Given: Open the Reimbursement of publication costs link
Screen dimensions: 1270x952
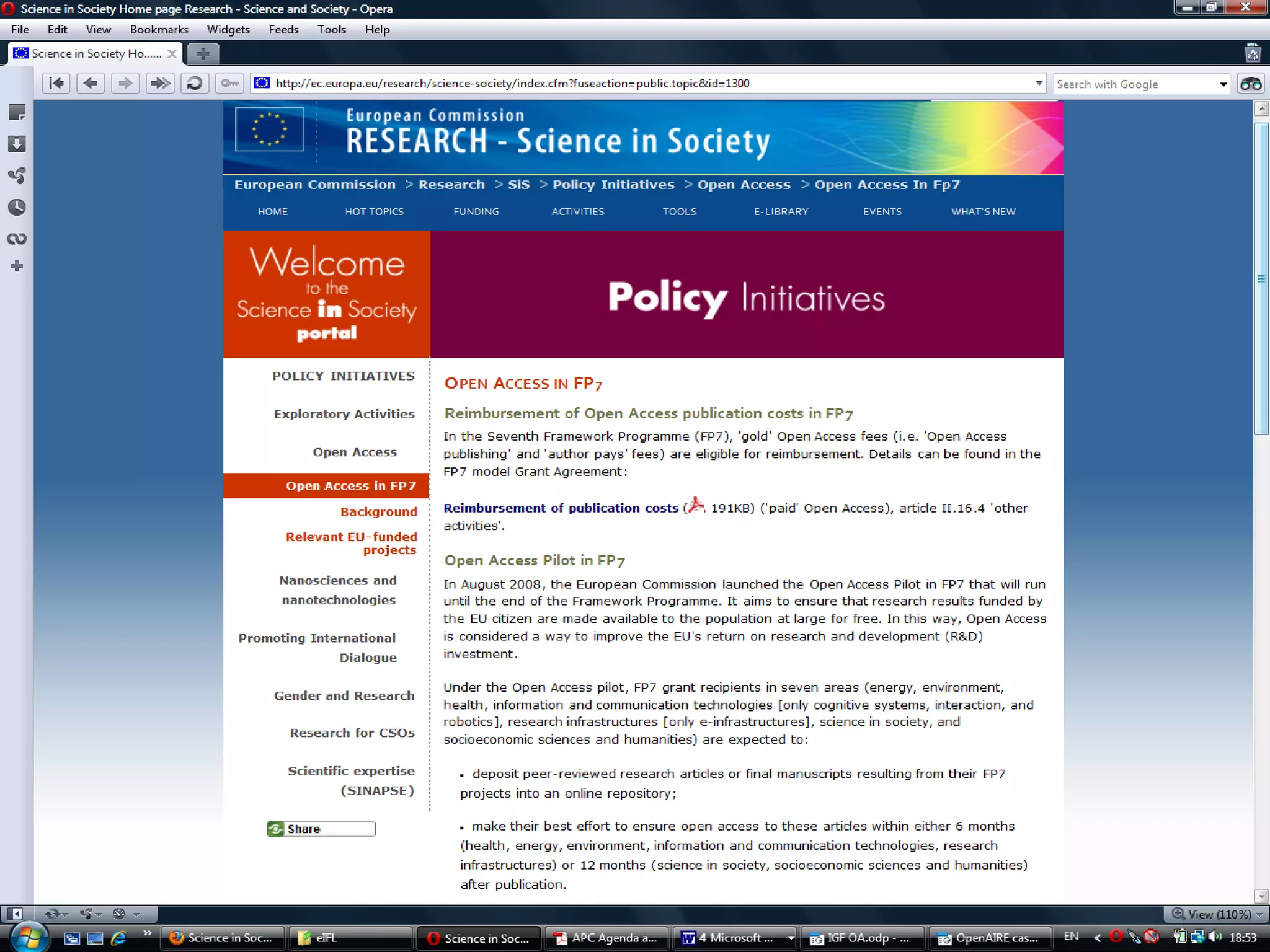Looking at the screenshot, I should [x=561, y=508].
